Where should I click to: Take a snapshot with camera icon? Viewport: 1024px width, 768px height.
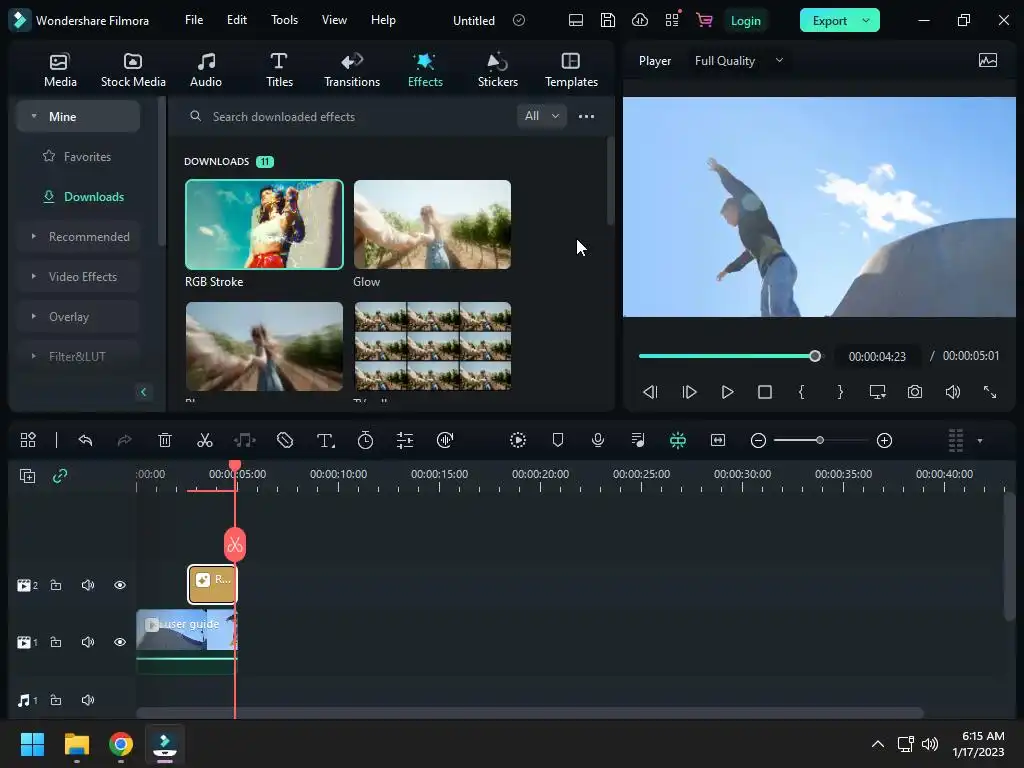[915, 392]
